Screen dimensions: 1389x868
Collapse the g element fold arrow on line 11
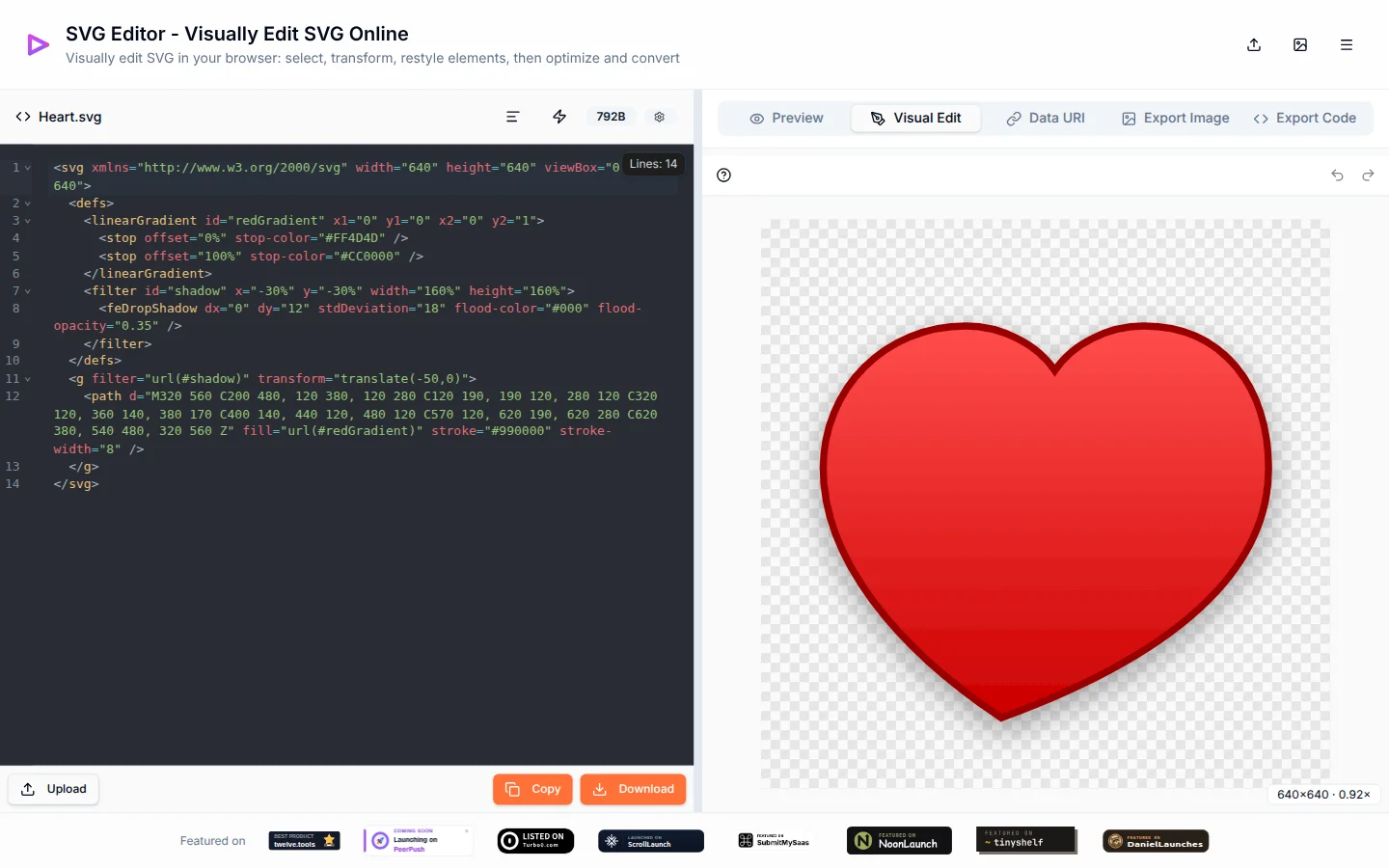tap(28, 379)
